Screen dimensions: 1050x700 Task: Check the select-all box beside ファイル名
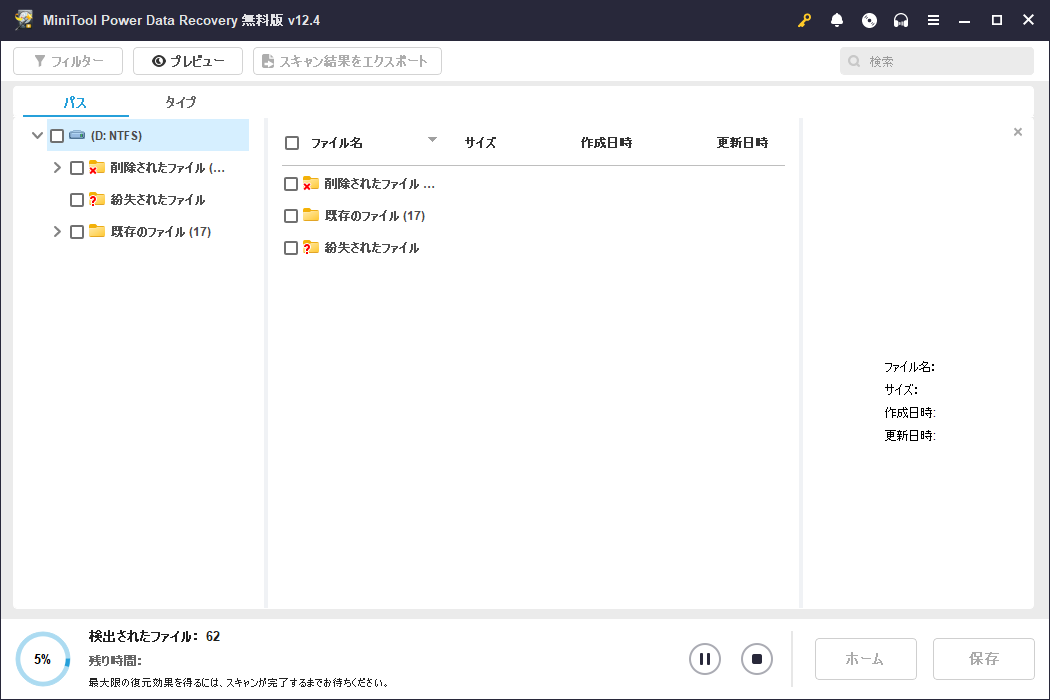coord(291,142)
